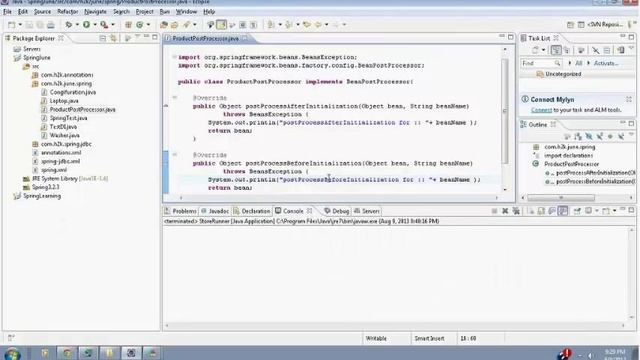Image resolution: width=640 pixels, height=360 pixels.
Task: Click the New Task icon in Task List
Action: click(x=535, y=50)
